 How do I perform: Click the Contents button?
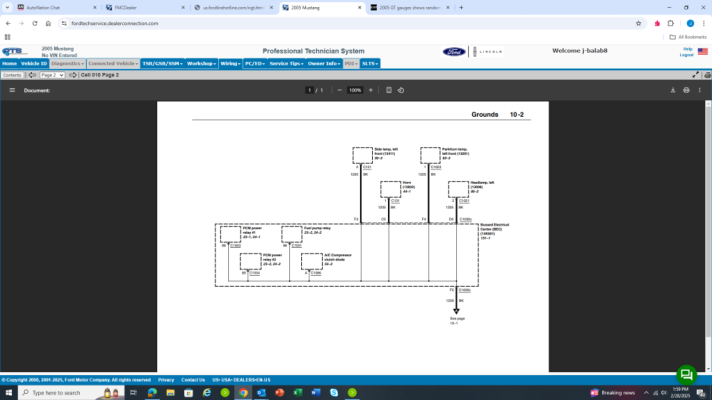[x=12, y=75]
